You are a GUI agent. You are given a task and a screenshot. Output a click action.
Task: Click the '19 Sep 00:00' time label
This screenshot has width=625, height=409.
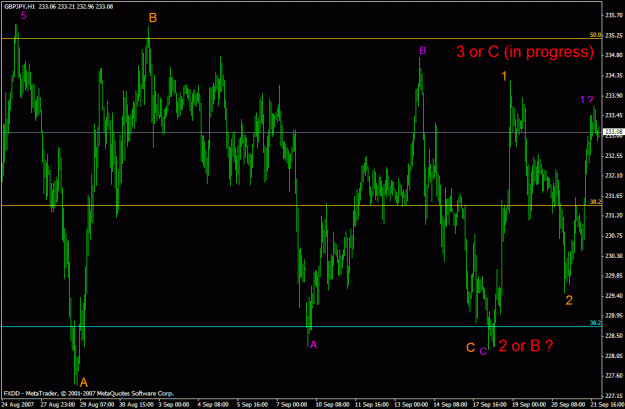point(529,404)
